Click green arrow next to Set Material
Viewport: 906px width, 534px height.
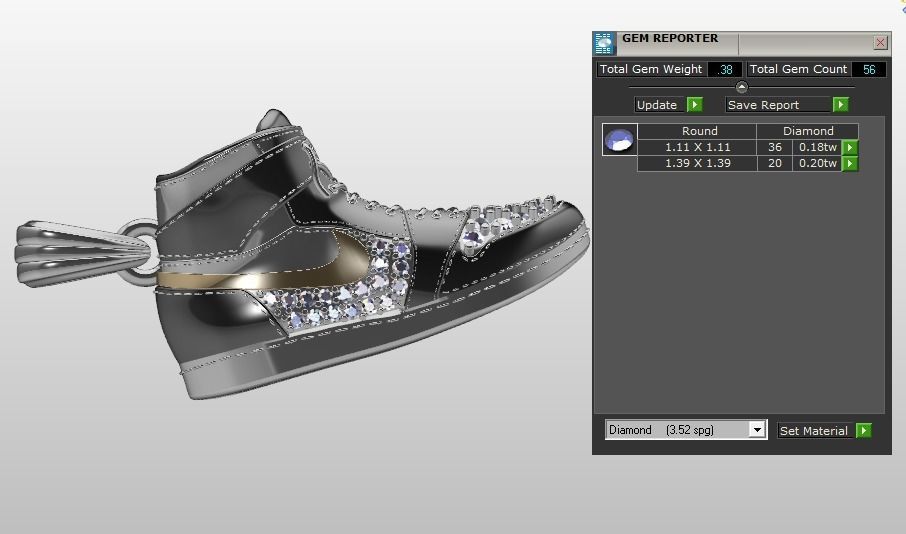coord(864,431)
